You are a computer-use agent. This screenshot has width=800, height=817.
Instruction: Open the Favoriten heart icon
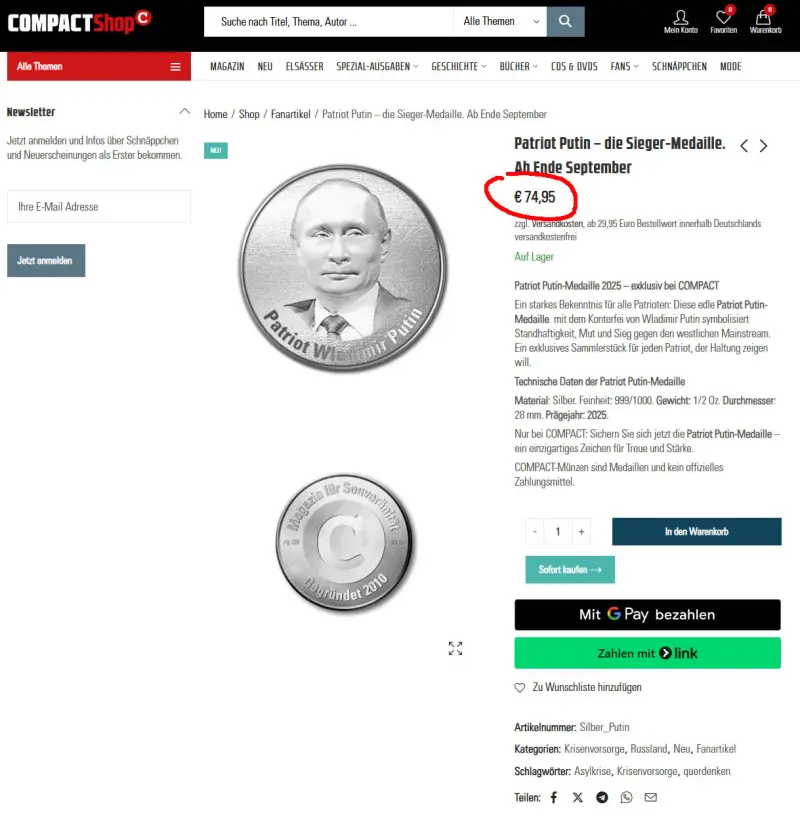(723, 21)
